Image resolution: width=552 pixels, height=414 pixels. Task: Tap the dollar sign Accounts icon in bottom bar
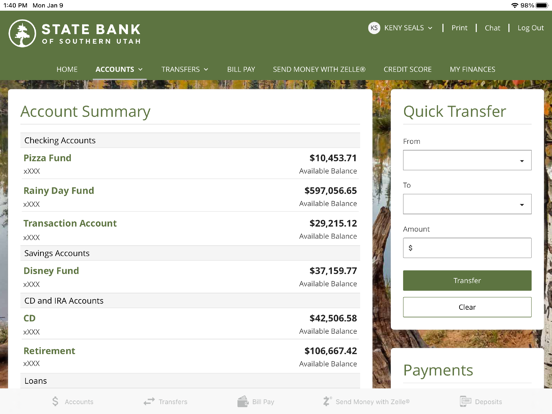55,401
